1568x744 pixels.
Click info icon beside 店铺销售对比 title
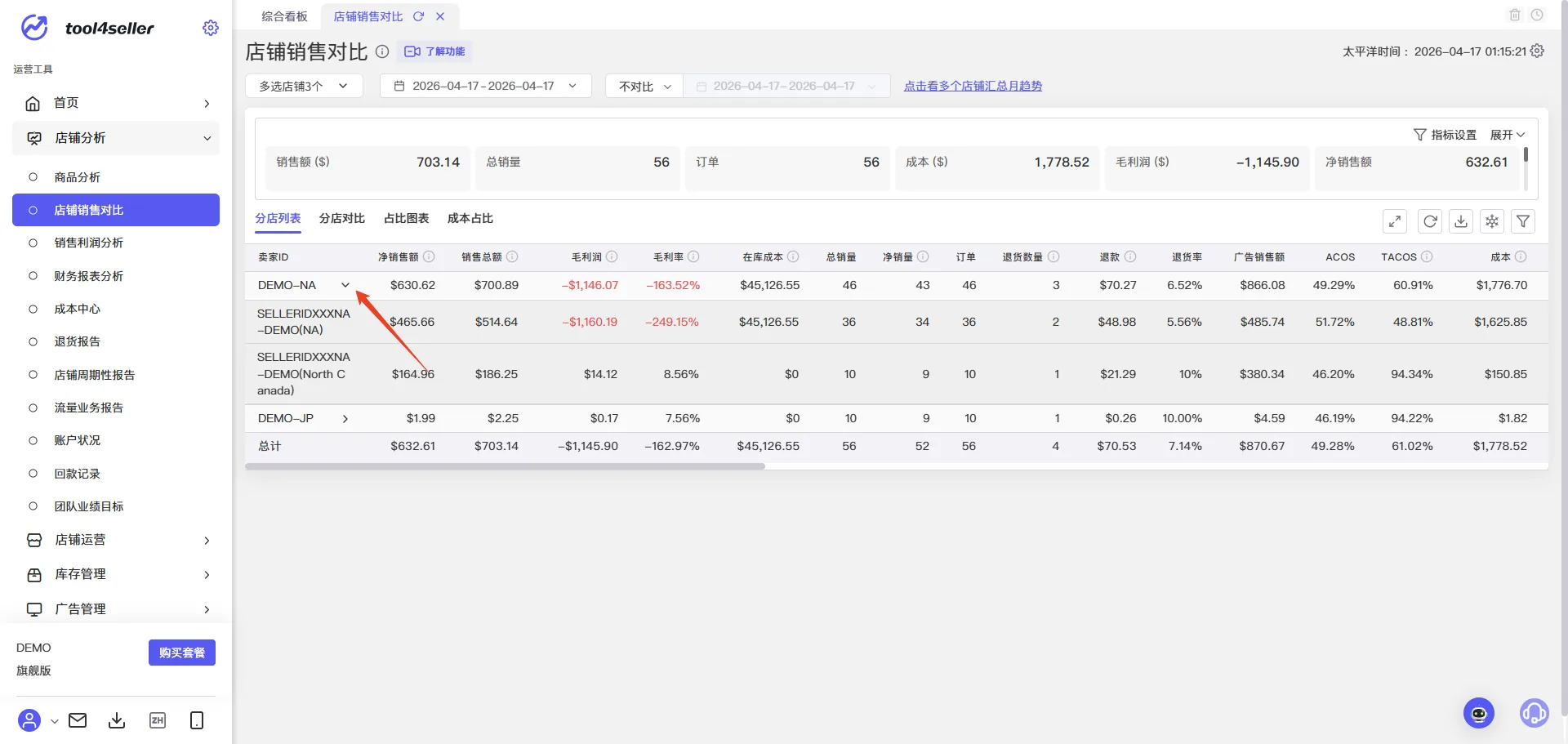coord(382,51)
